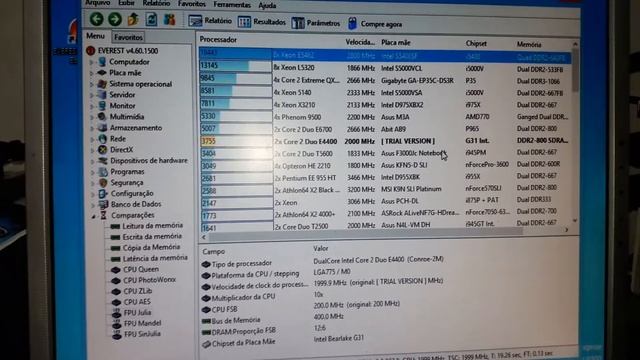Switch to the Menu tab
640x360 pixels.
95,36
